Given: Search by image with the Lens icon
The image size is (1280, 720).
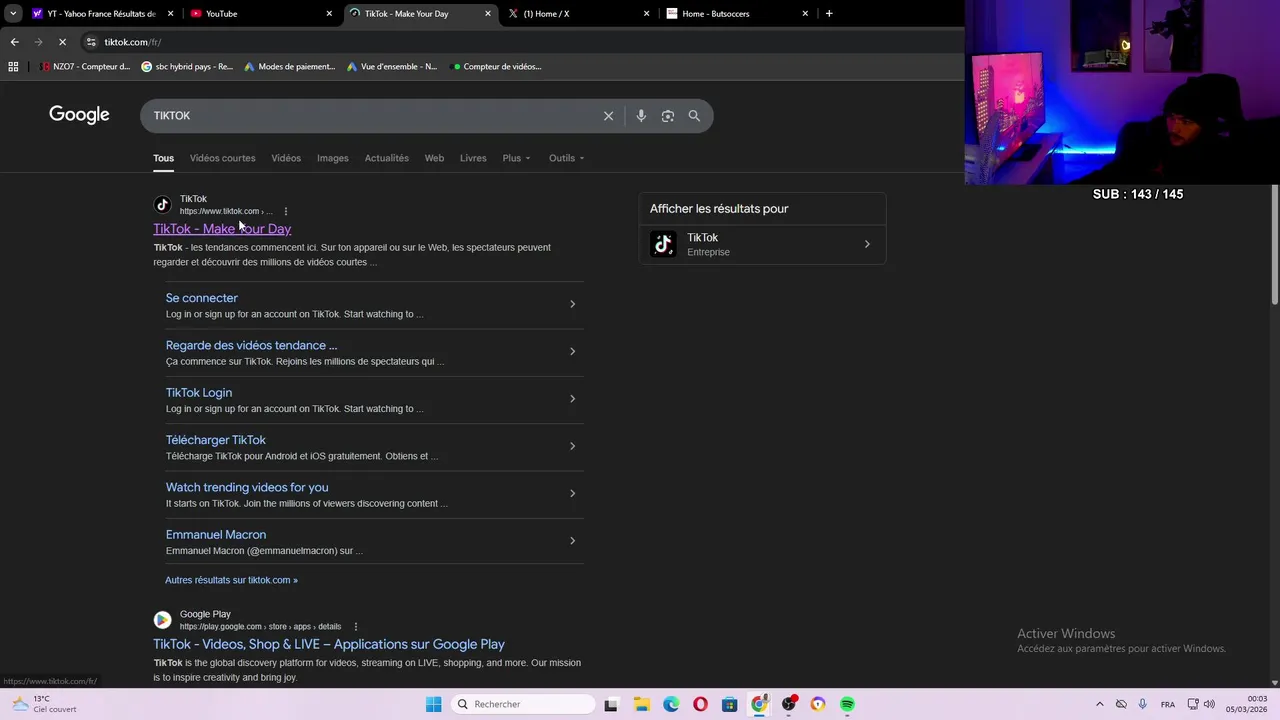Looking at the screenshot, I should point(668,116).
